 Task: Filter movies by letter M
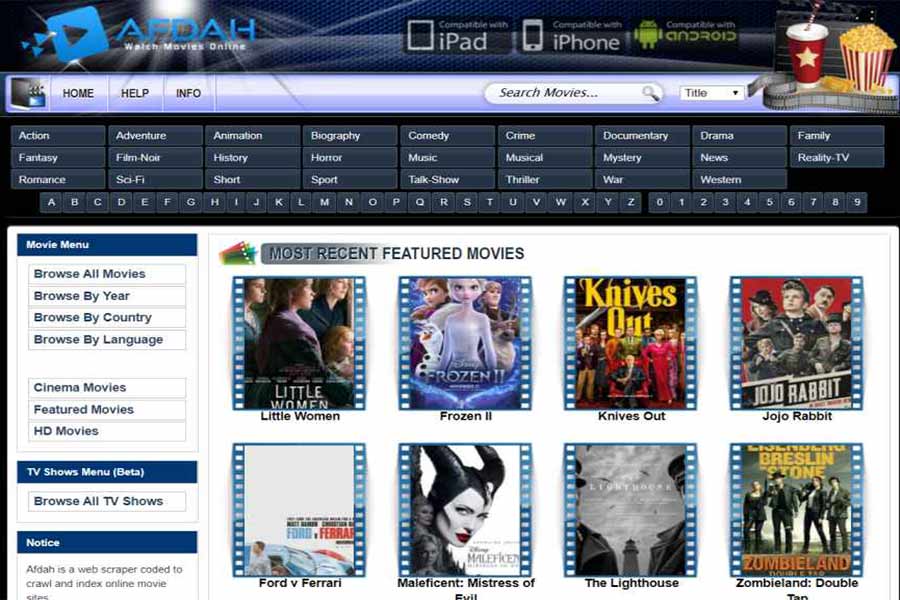tap(324, 202)
